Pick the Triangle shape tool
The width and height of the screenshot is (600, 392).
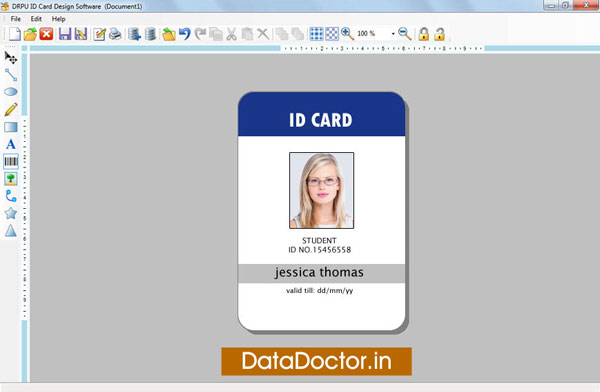[x=11, y=230]
